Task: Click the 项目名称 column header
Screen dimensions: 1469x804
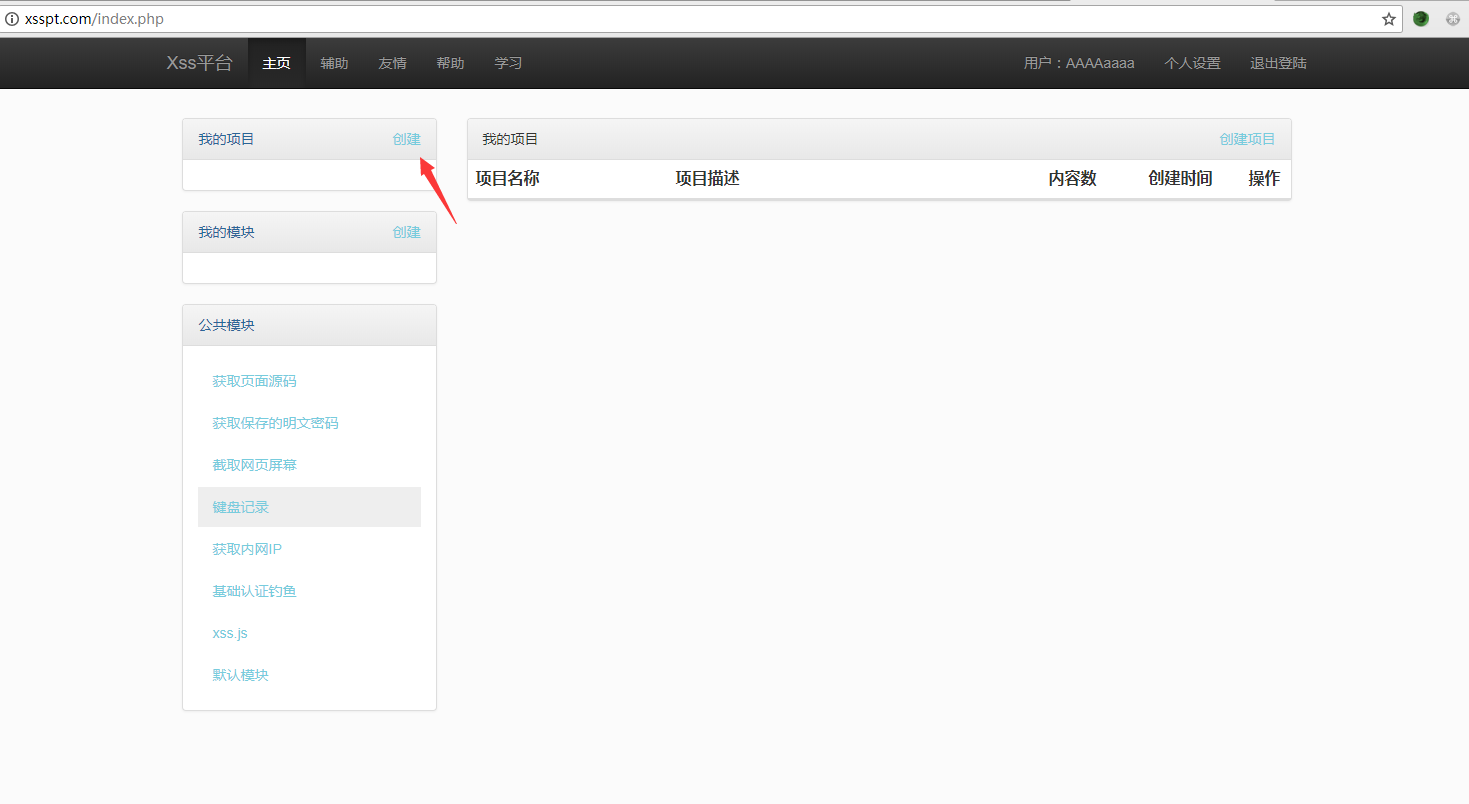Action: [507, 178]
